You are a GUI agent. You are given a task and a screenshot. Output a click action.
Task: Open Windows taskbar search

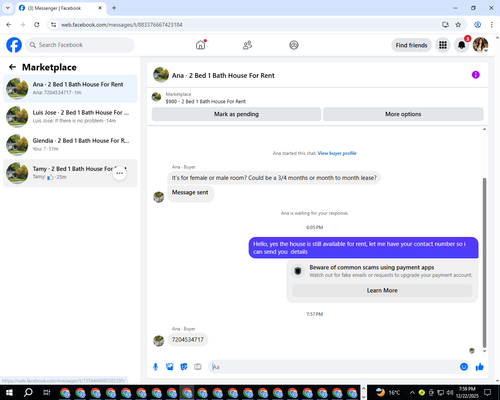click(x=28, y=392)
